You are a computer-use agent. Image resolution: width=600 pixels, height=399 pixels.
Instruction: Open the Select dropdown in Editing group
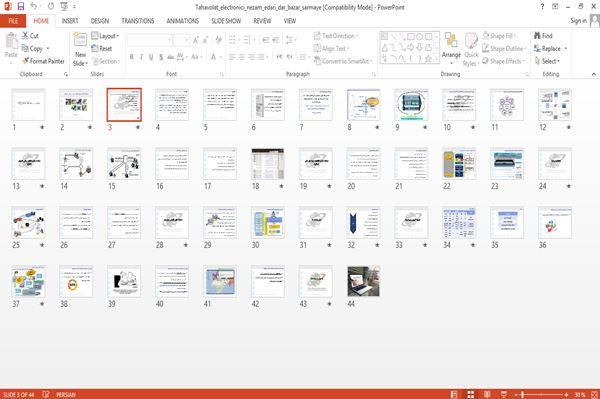pos(547,61)
